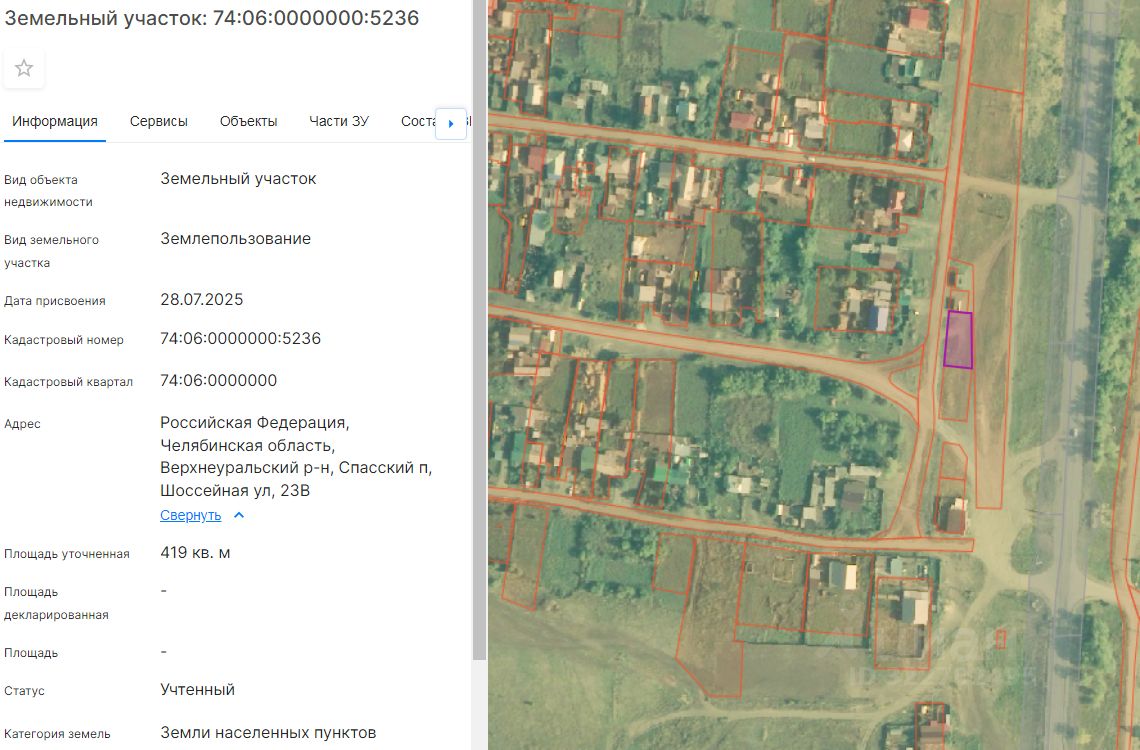1140x750 pixels.
Task: Open the partially hidden Состав tab
Action: (418, 121)
